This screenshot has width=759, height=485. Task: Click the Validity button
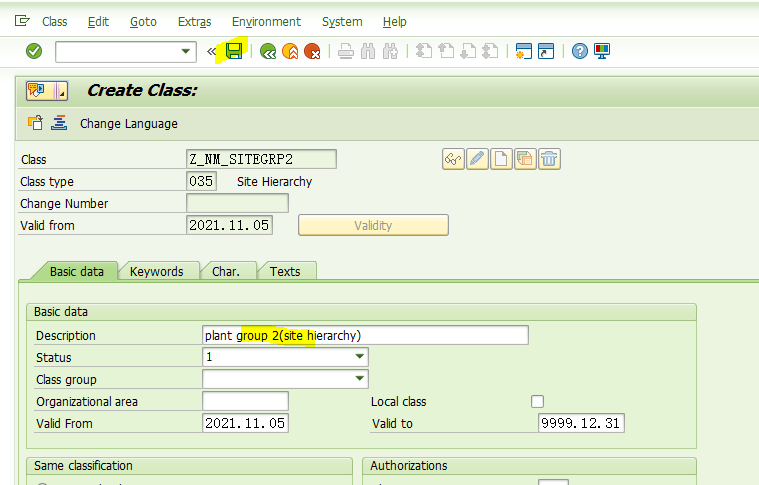(373, 225)
